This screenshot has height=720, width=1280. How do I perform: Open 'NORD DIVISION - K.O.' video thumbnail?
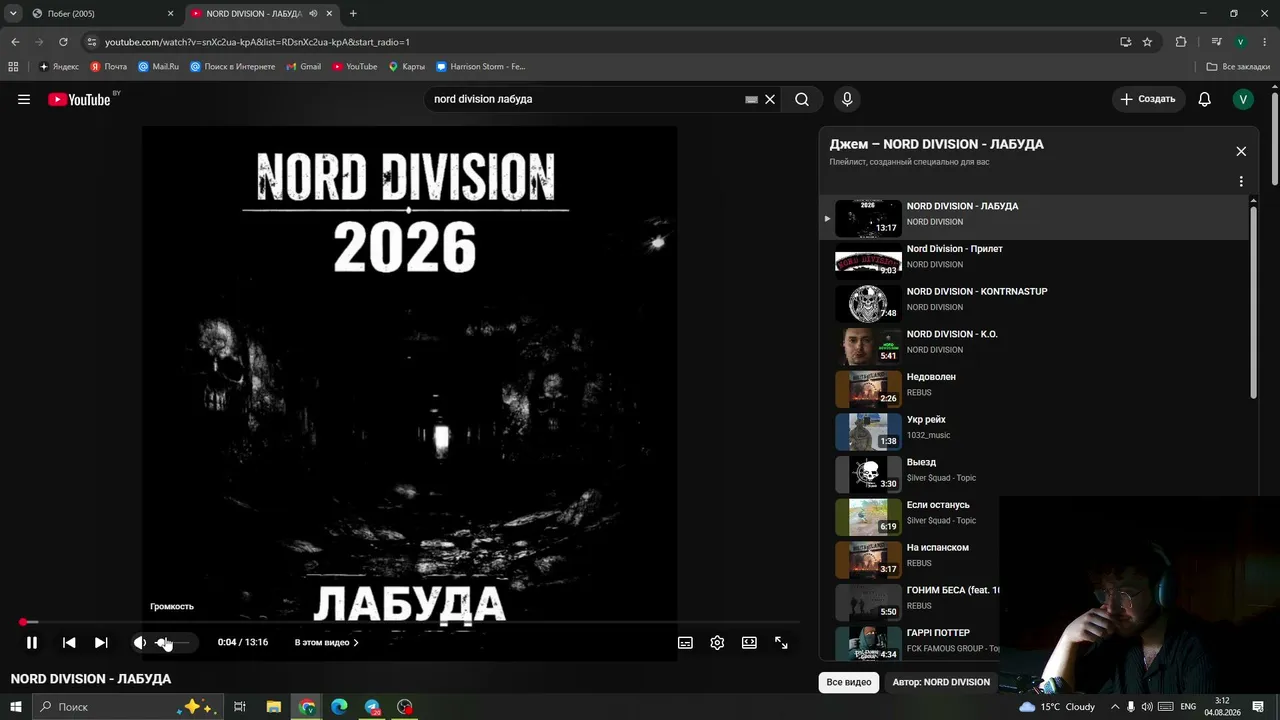tap(868, 345)
